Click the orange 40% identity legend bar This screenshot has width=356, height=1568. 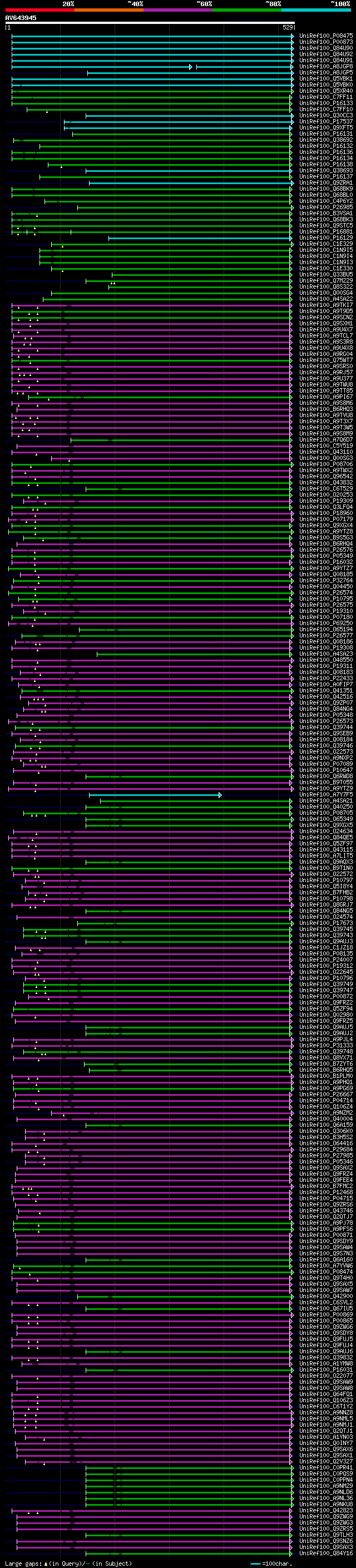[109, 10]
